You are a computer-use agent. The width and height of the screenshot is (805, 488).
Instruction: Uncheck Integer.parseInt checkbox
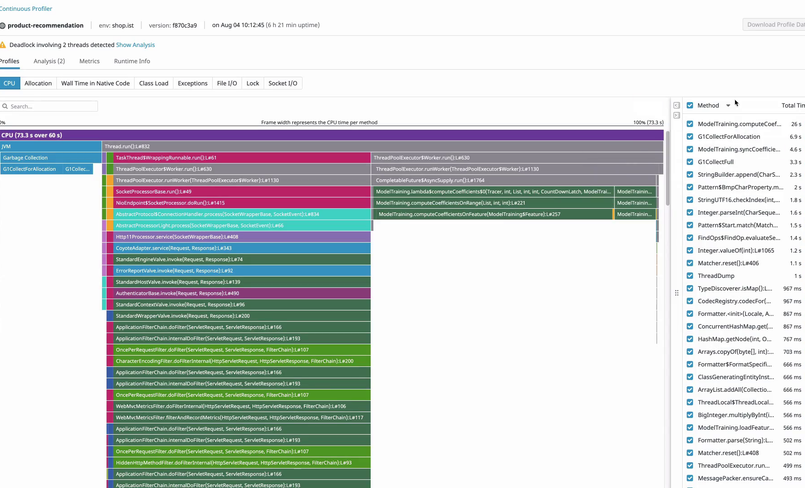click(689, 212)
